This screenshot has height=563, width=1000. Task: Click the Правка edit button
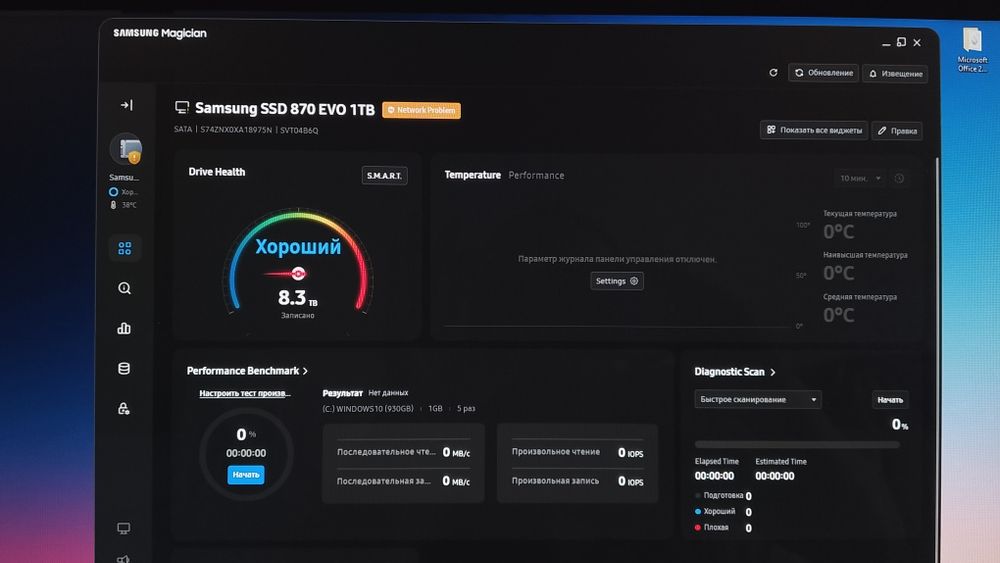coord(897,131)
